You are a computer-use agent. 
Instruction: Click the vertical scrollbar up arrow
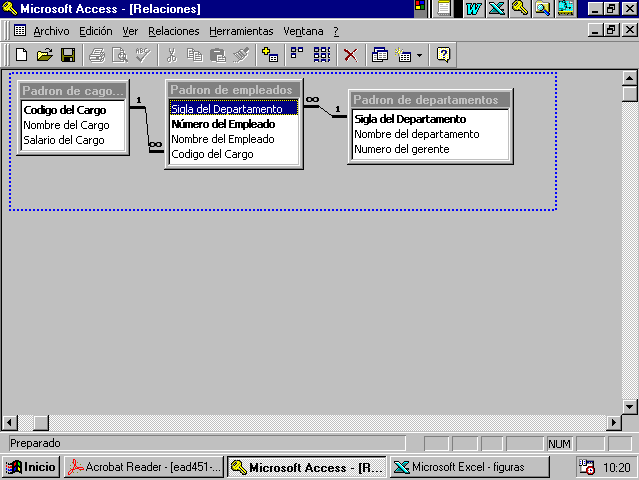(x=630, y=78)
